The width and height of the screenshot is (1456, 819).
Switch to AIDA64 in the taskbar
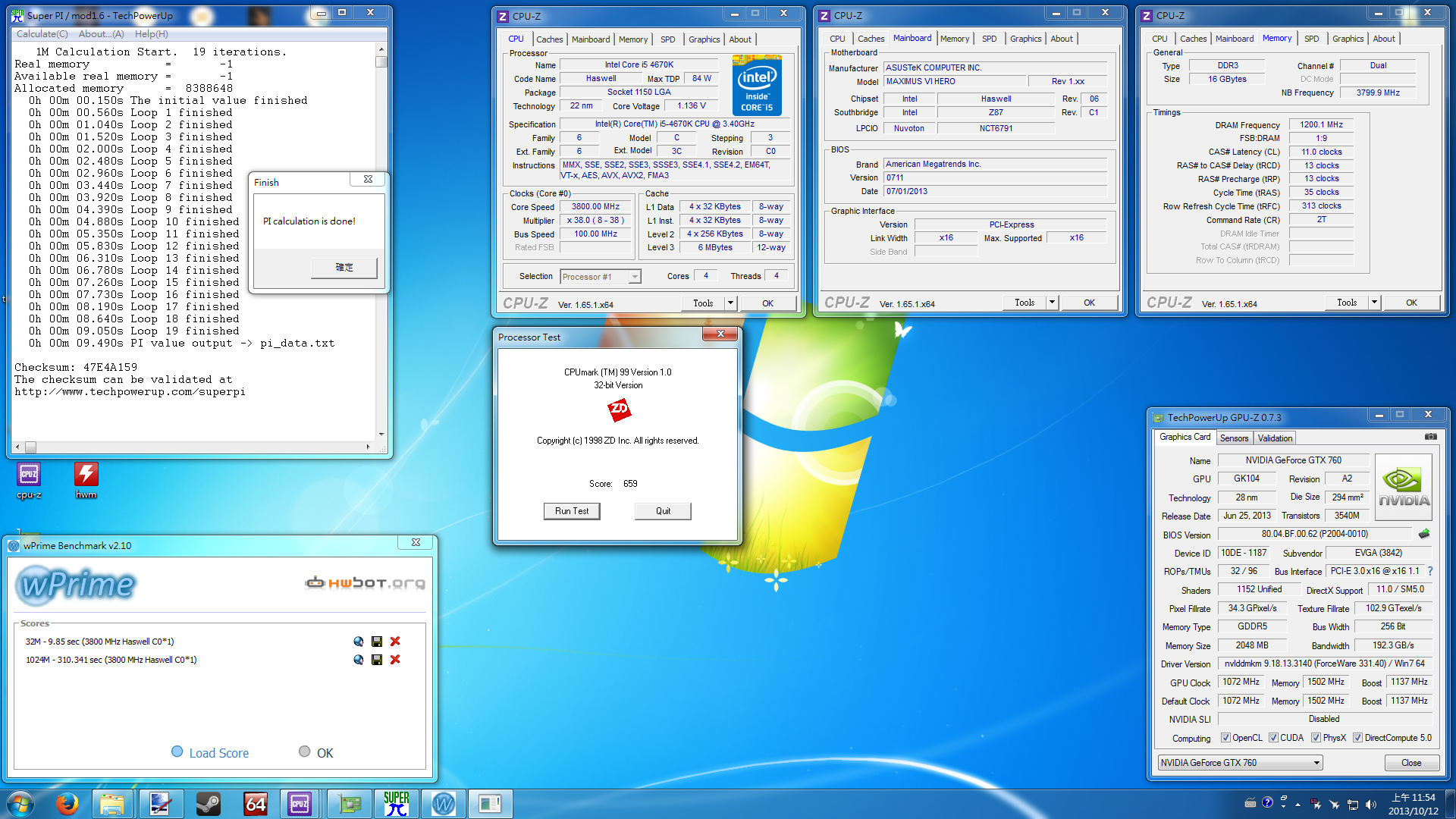coord(255,804)
